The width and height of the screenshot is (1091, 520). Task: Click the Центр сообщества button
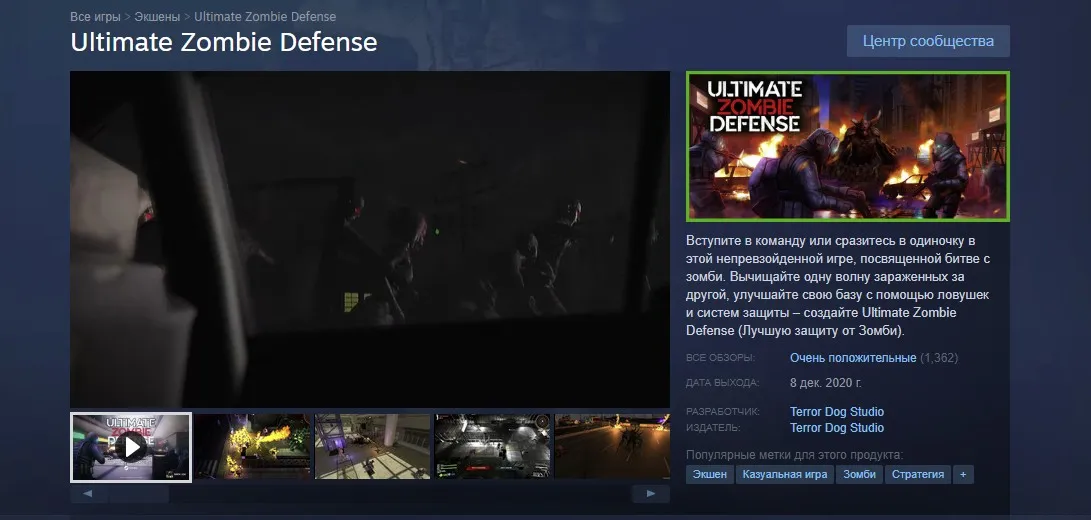coord(928,41)
